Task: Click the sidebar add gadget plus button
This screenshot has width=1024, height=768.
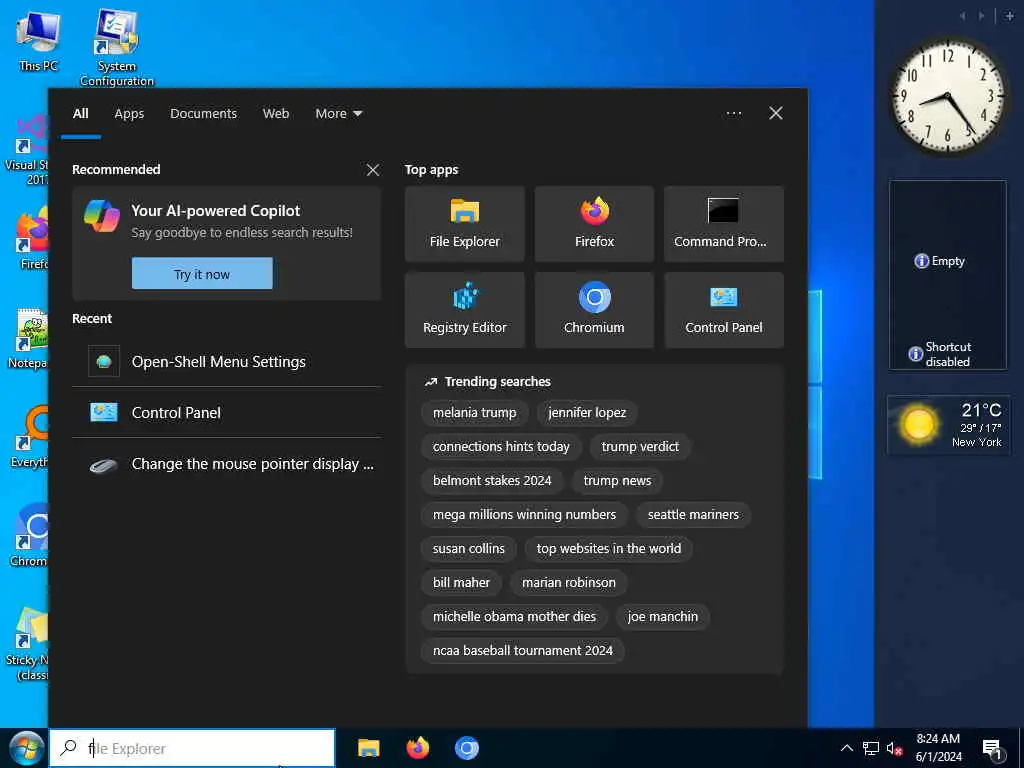Action: click(1010, 16)
